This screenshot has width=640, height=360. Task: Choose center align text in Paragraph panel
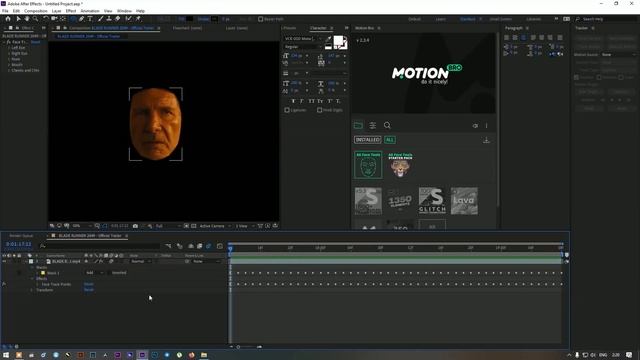pyautogui.click(x=515, y=38)
